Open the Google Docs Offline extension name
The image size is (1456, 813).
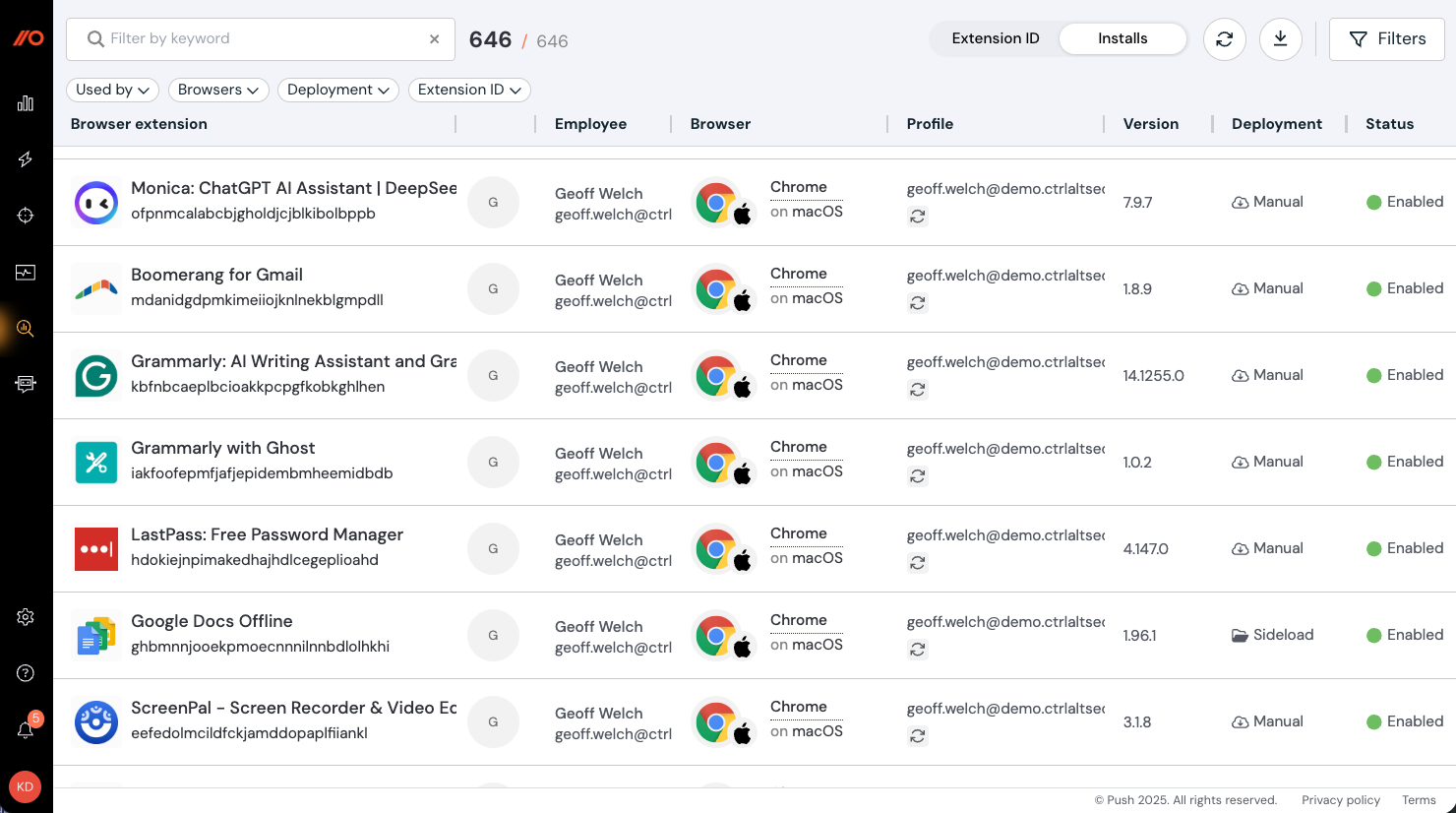(x=212, y=621)
